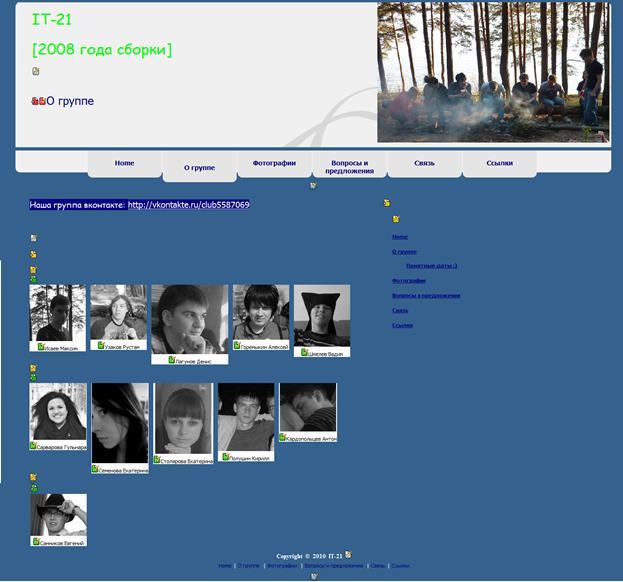This screenshot has width=623, height=582.
Task: Click Фотографии link in the footer
Action: [x=281, y=566]
